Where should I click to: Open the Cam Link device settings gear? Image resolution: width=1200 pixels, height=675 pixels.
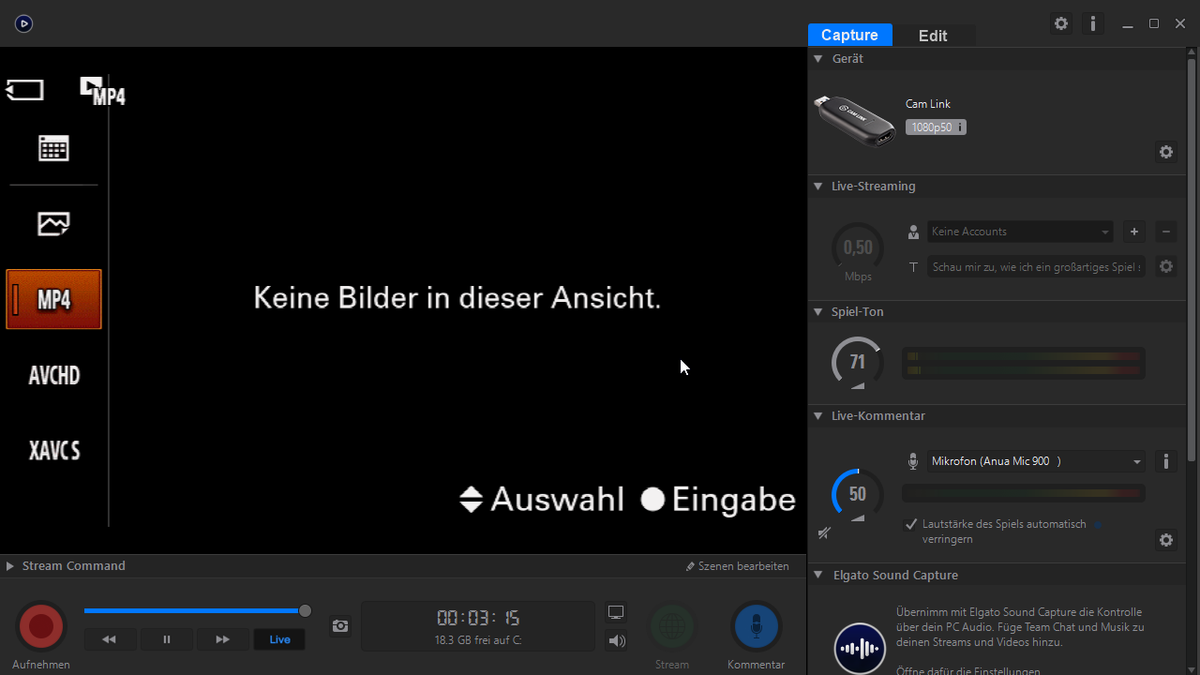[x=1165, y=152]
